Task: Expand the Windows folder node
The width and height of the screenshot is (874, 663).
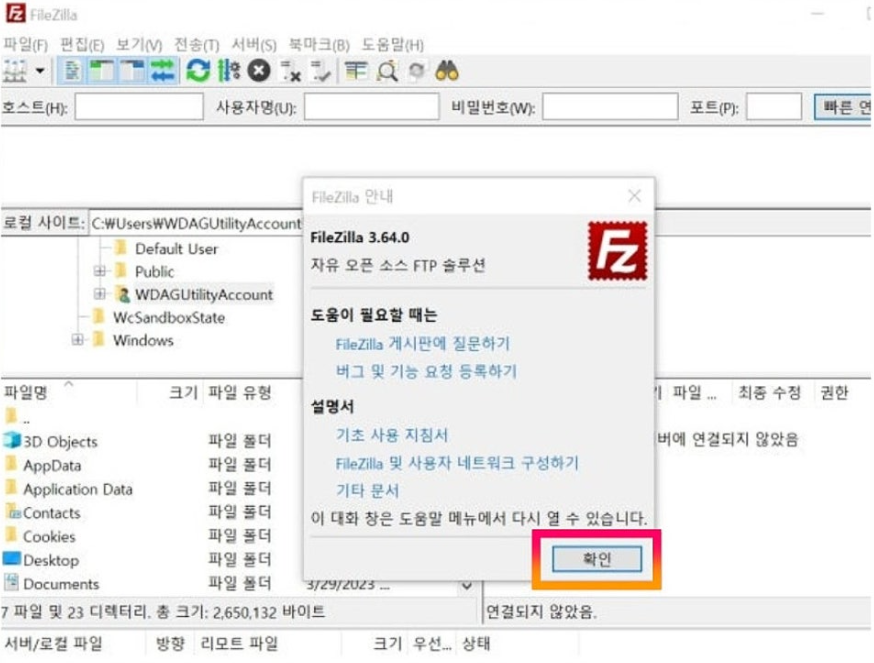Action: (77, 339)
